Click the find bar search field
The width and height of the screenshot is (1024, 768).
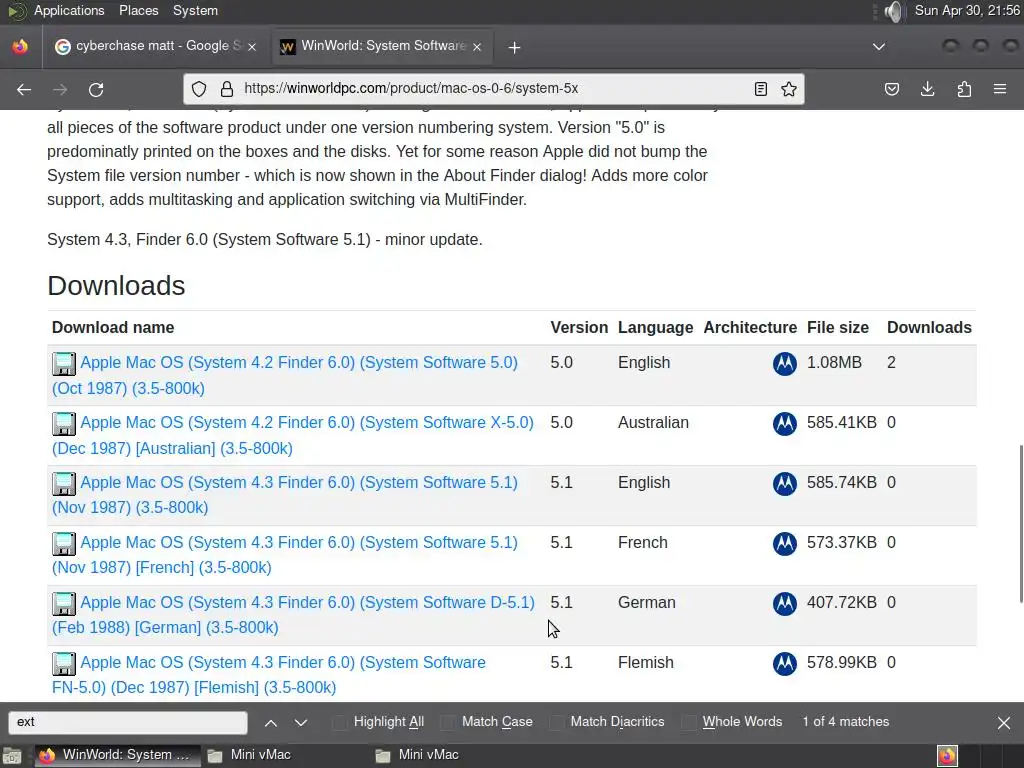128,722
